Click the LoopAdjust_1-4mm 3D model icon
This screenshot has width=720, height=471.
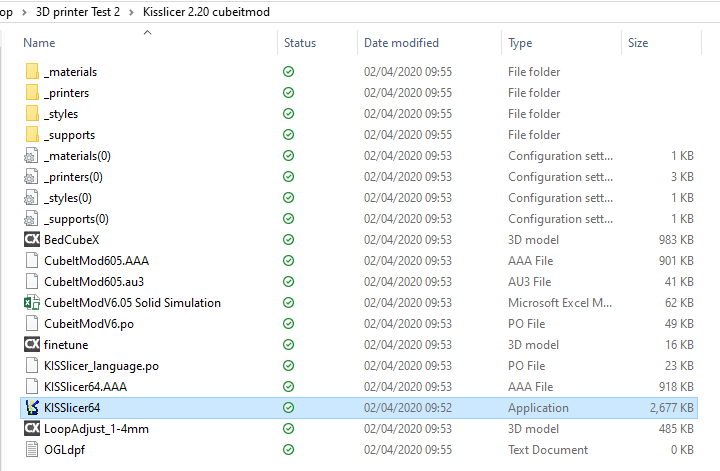[32, 429]
